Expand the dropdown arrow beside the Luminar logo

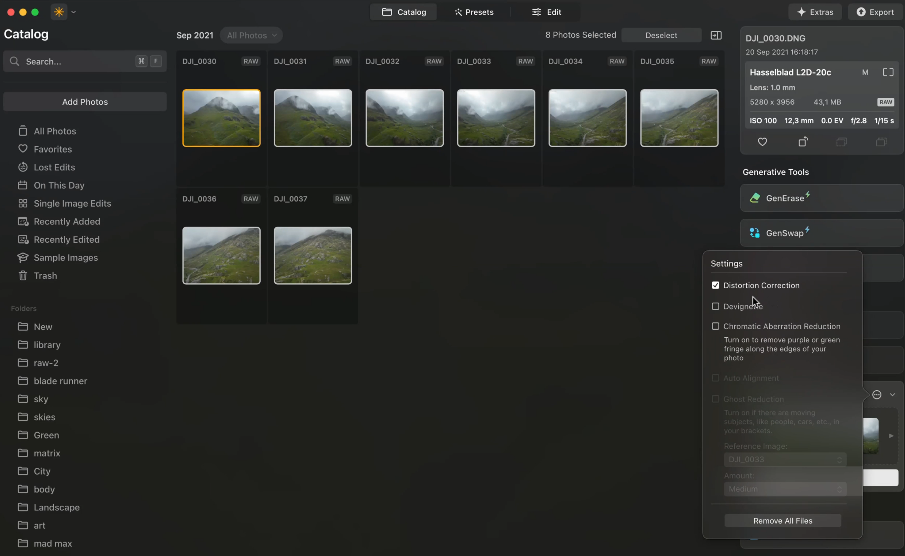point(74,12)
